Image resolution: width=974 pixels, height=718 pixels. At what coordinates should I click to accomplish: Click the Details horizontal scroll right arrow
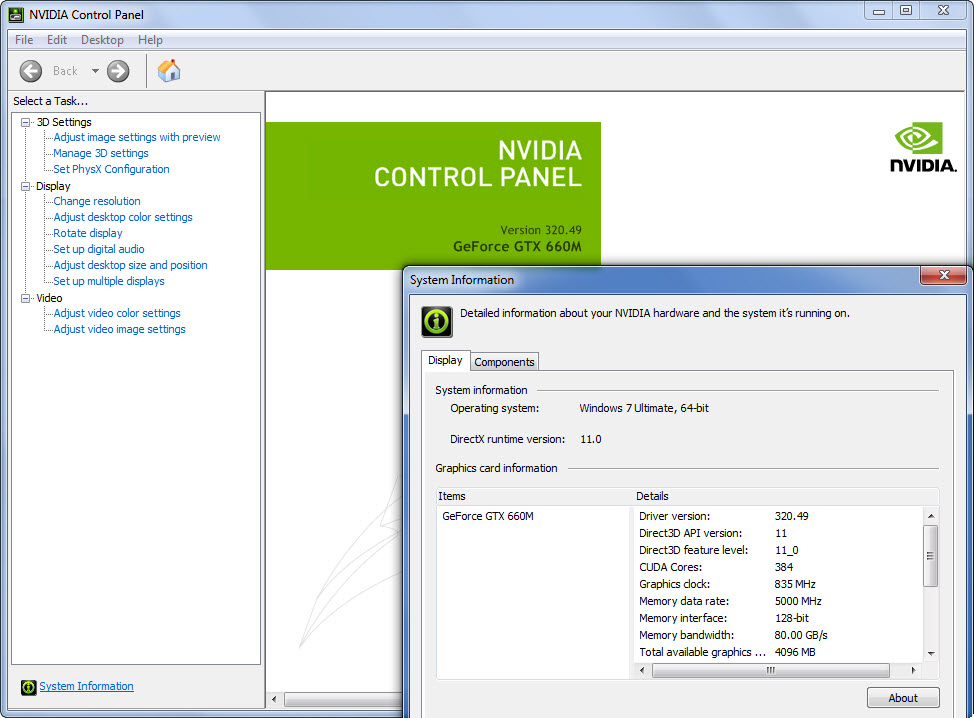point(913,670)
